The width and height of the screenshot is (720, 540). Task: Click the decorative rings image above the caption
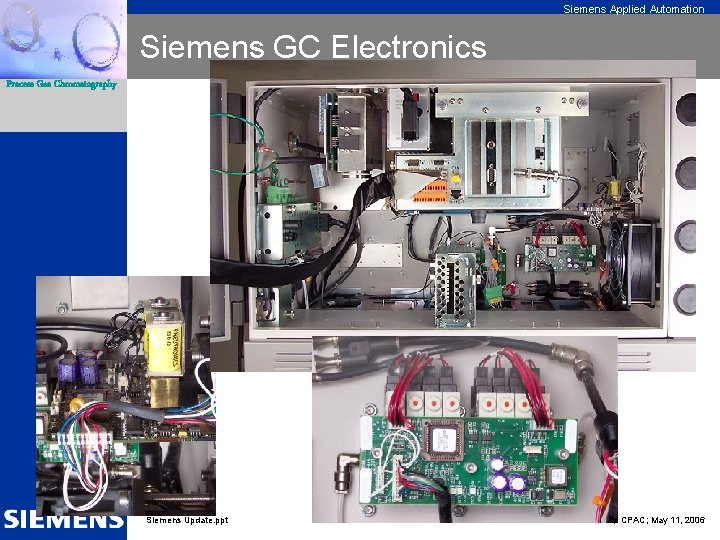(63, 39)
